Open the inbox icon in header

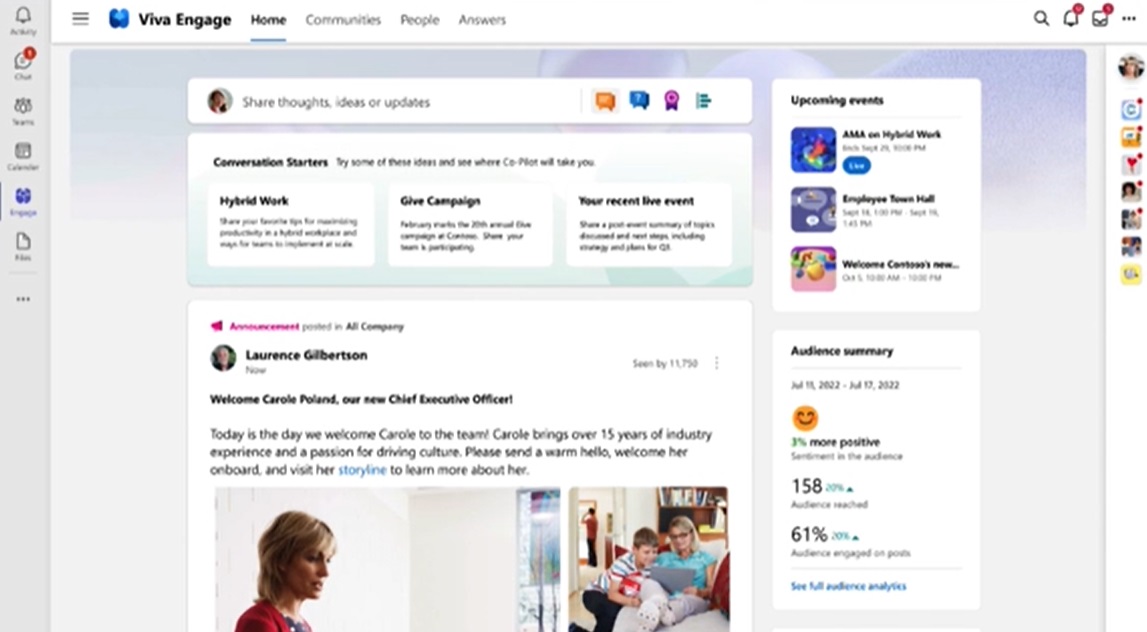coord(1100,18)
